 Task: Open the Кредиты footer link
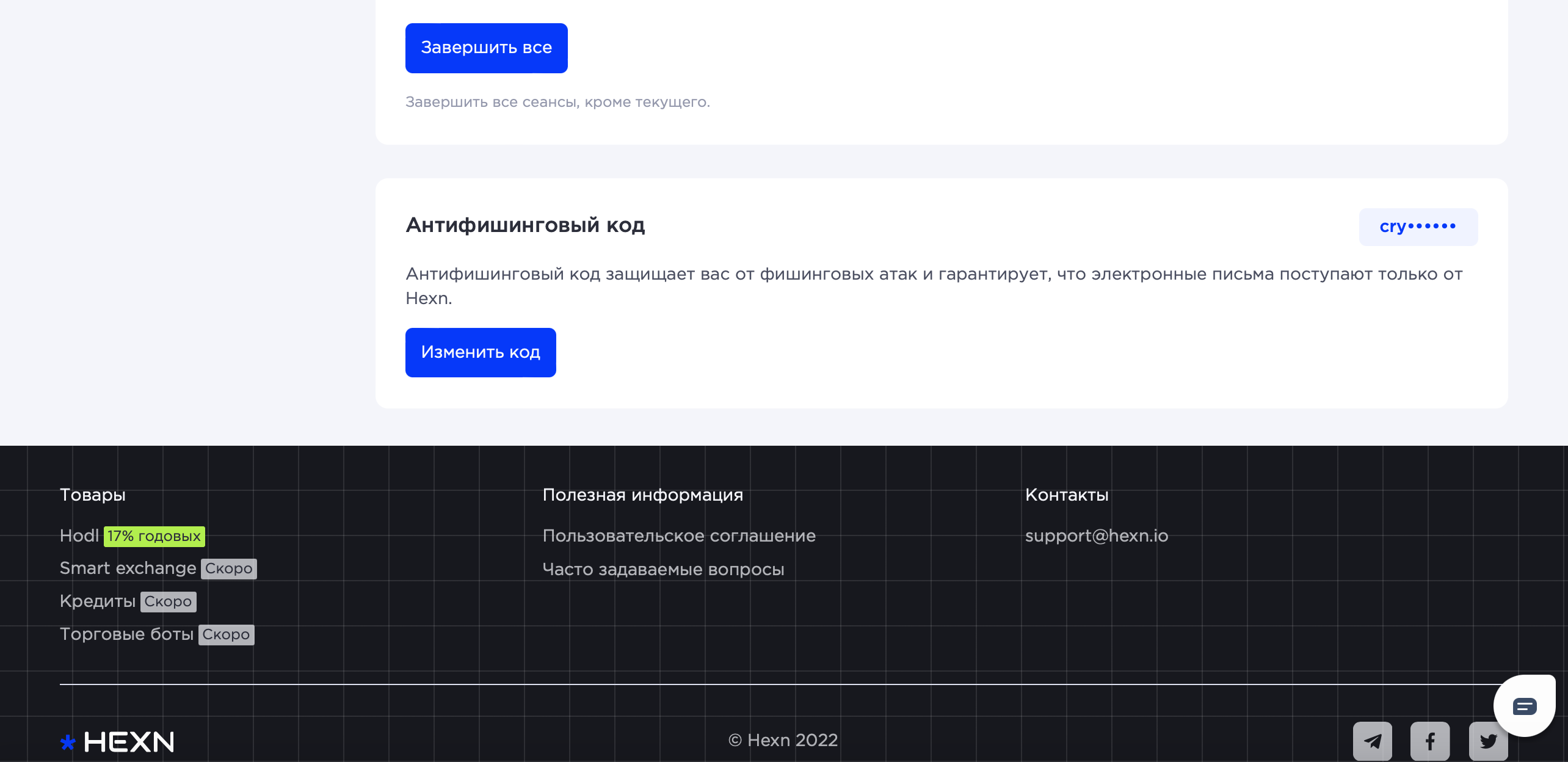[98, 601]
